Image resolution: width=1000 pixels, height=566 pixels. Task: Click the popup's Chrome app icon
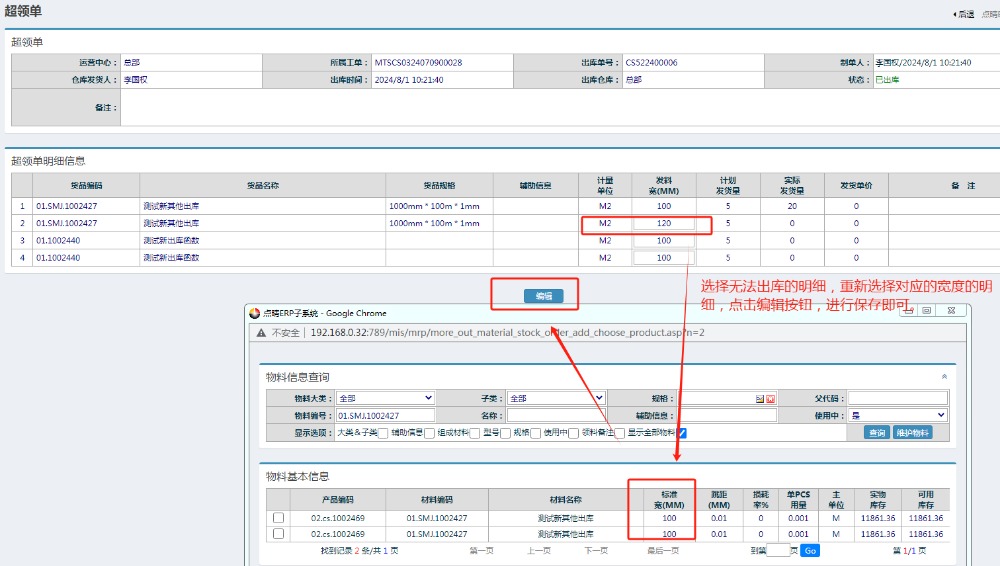point(254,313)
